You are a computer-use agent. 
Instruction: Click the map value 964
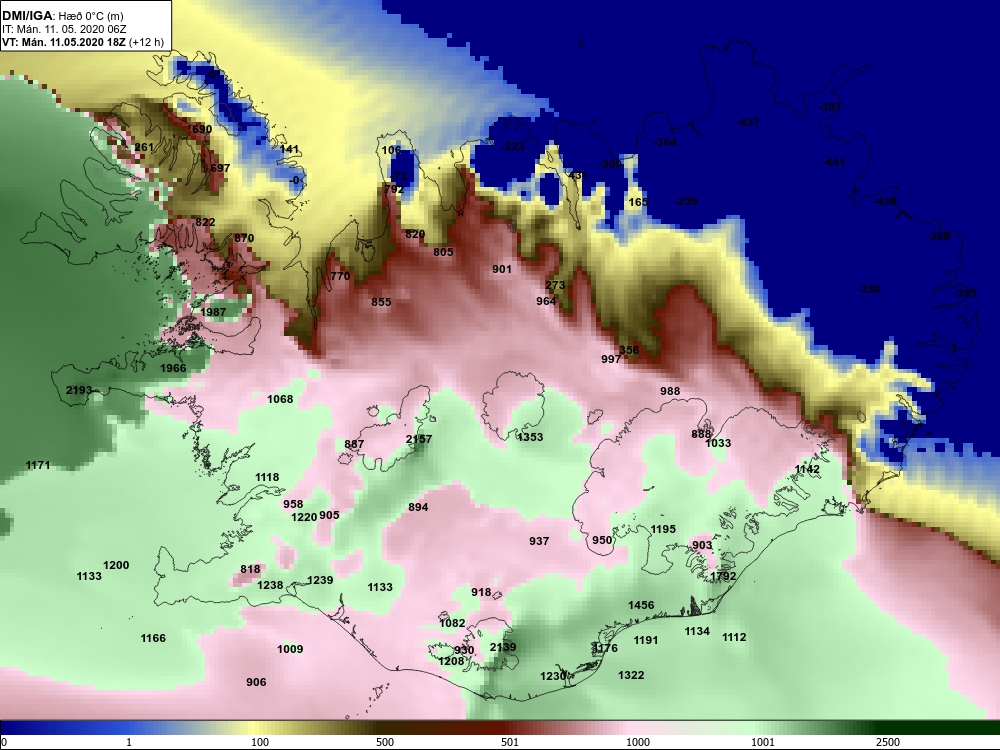(546, 301)
